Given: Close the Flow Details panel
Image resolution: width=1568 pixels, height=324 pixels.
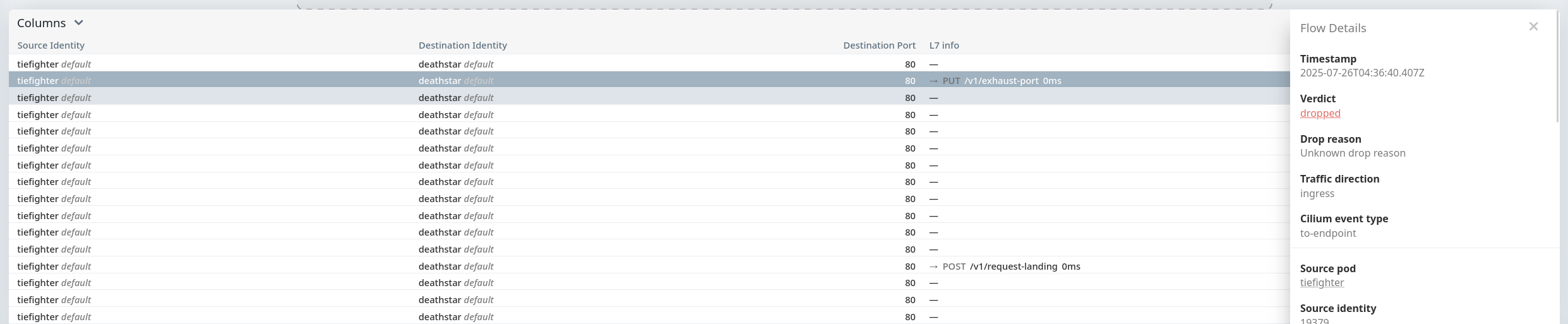Looking at the screenshot, I should coord(1533,27).
